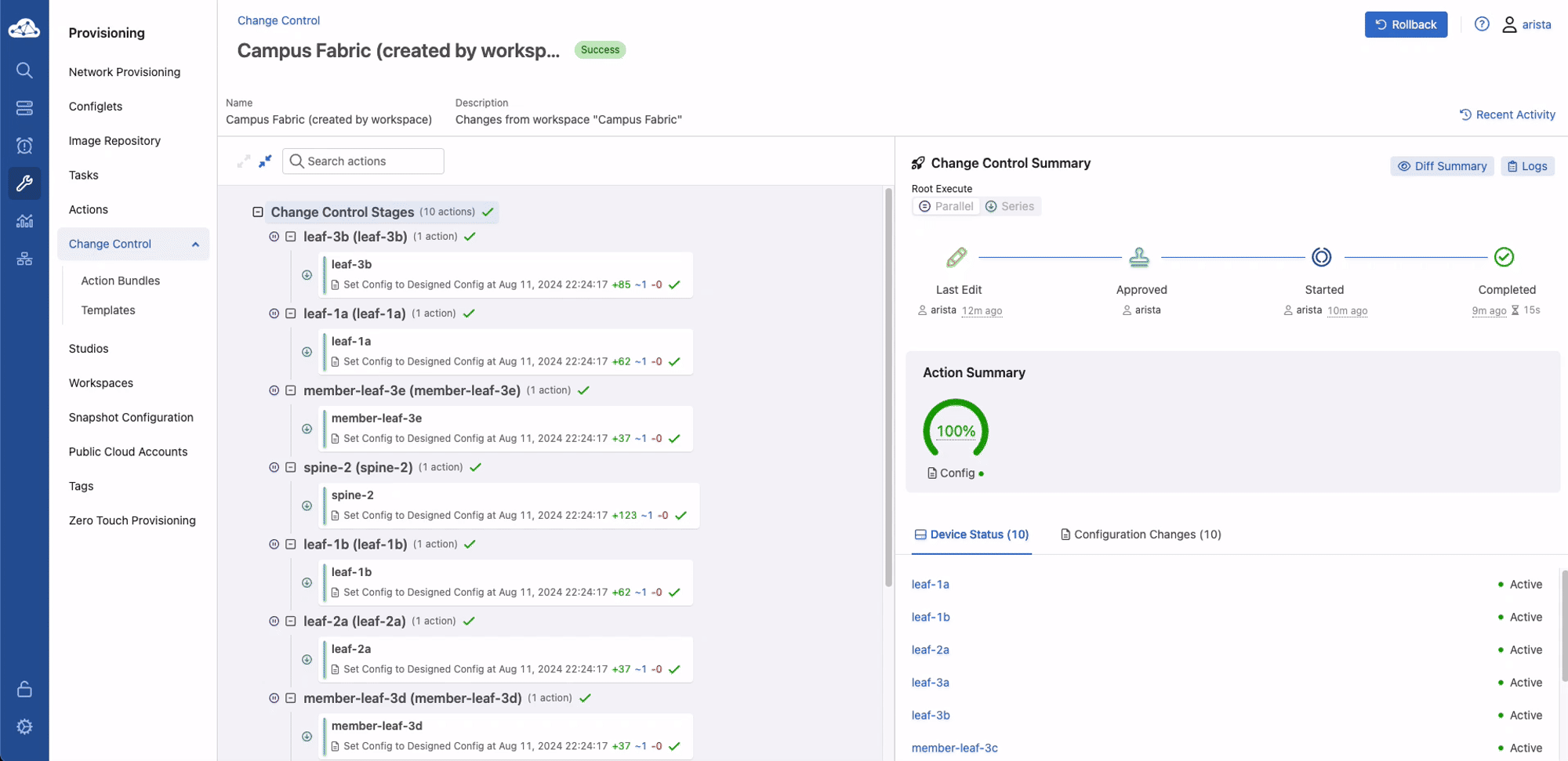Select Series root execute option
The image size is (1568, 761).
(1010, 206)
